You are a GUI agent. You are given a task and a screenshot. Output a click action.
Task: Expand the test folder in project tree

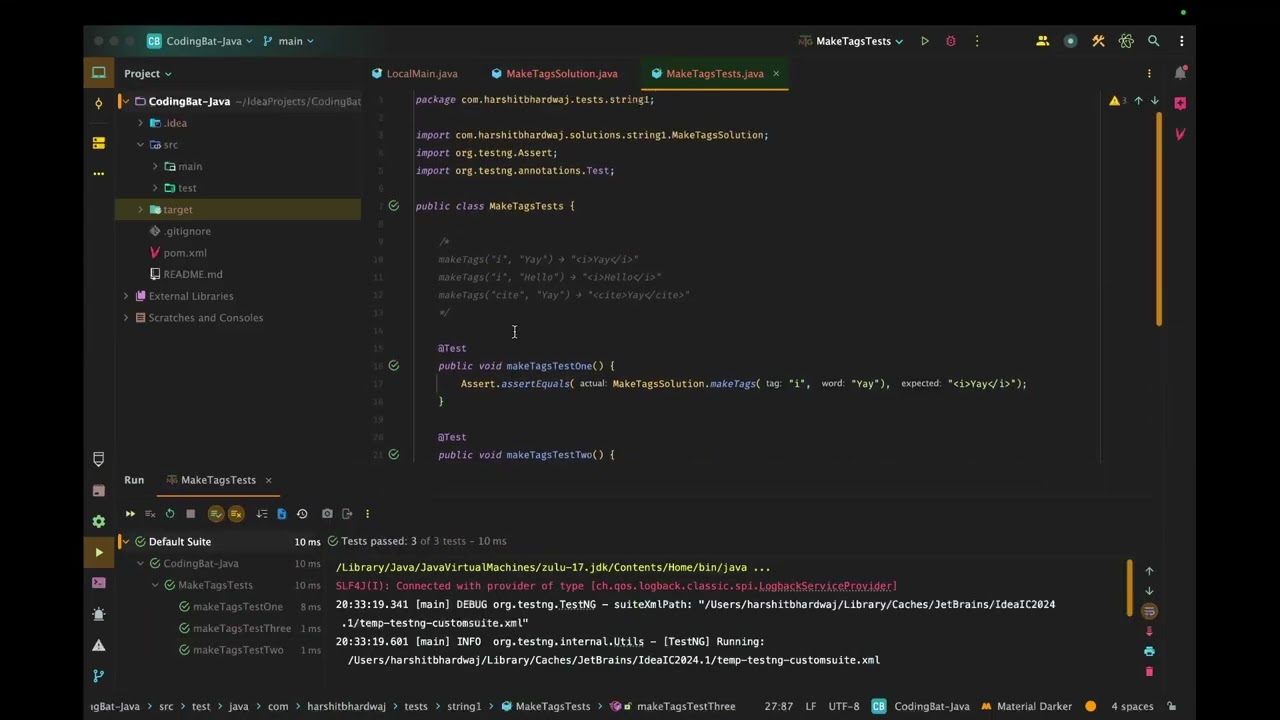point(155,188)
